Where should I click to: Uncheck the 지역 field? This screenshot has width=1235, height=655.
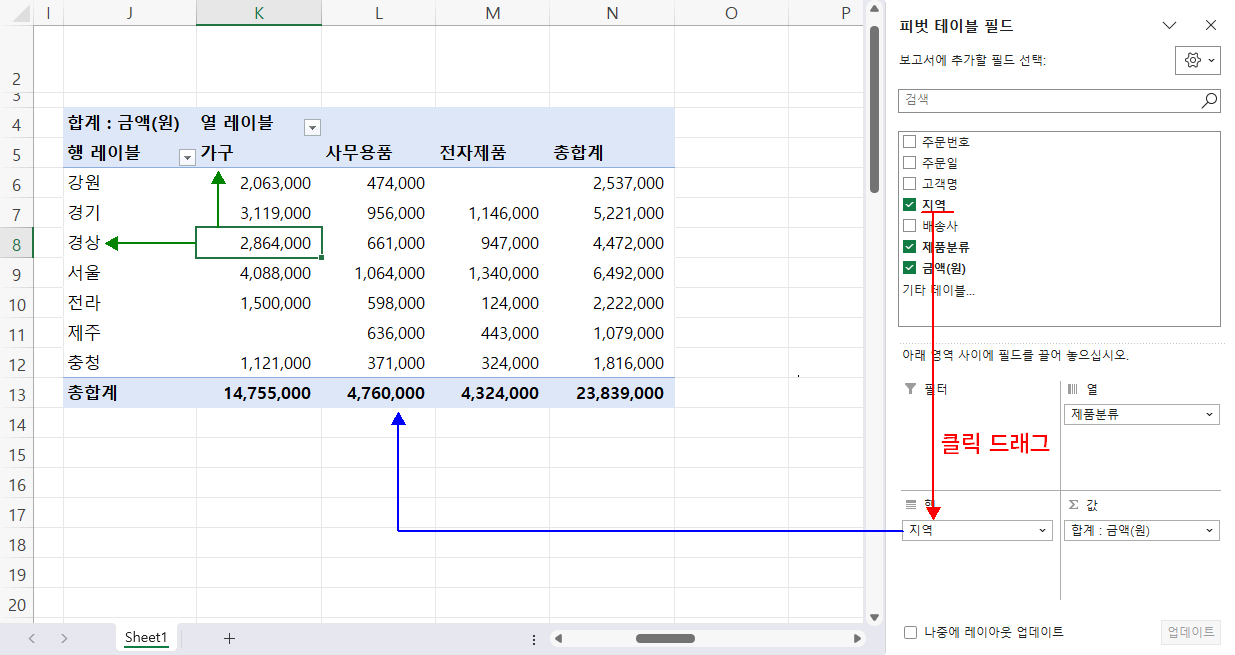(910, 204)
